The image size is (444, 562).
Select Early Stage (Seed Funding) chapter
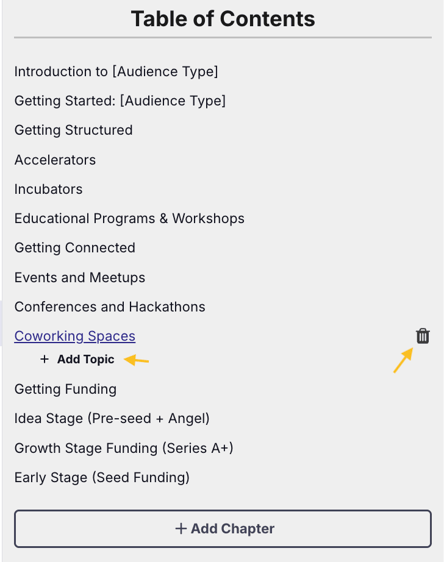pos(102,477)
